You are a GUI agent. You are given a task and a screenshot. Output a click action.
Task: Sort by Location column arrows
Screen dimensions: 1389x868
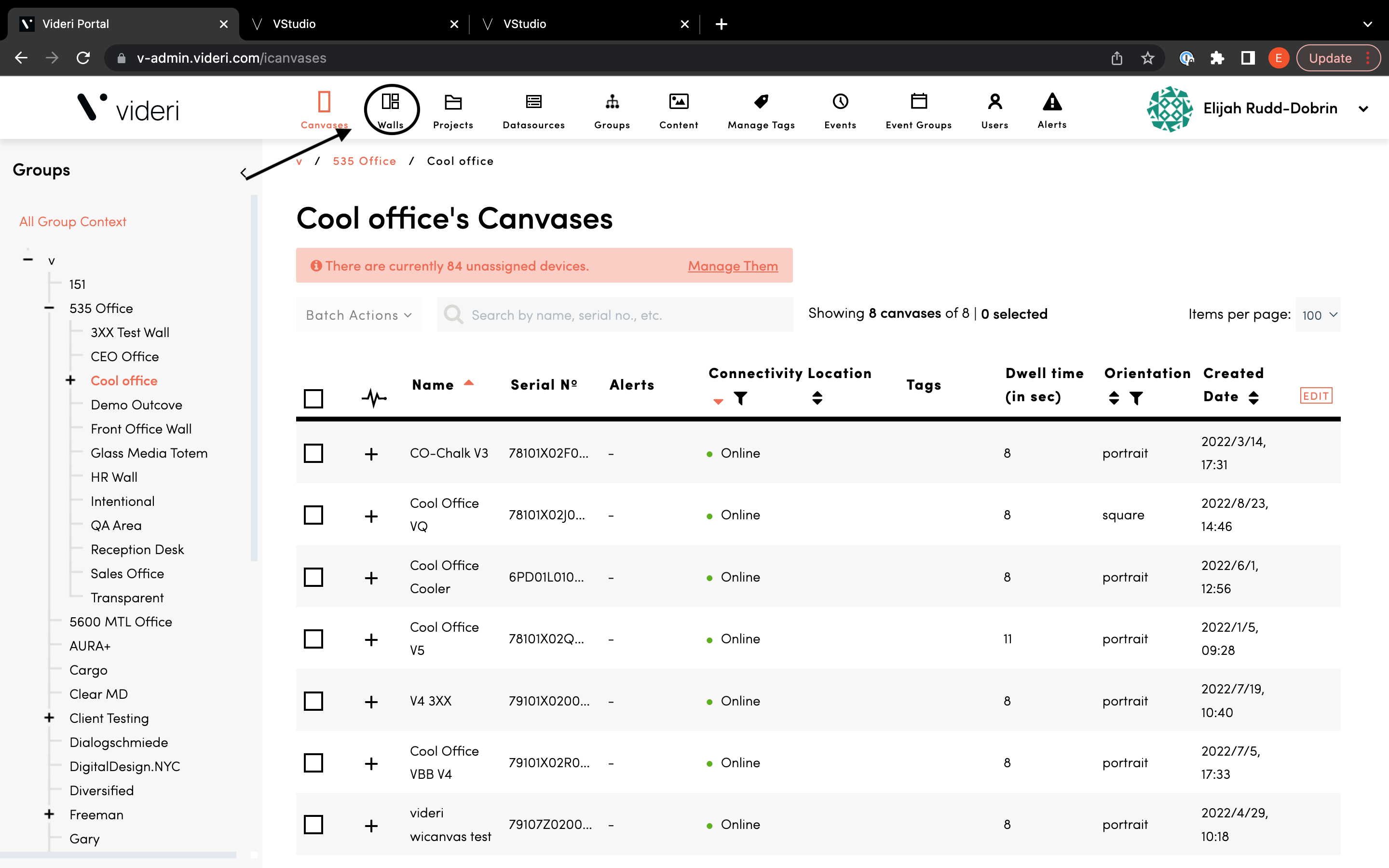click(x=817, y=398)
